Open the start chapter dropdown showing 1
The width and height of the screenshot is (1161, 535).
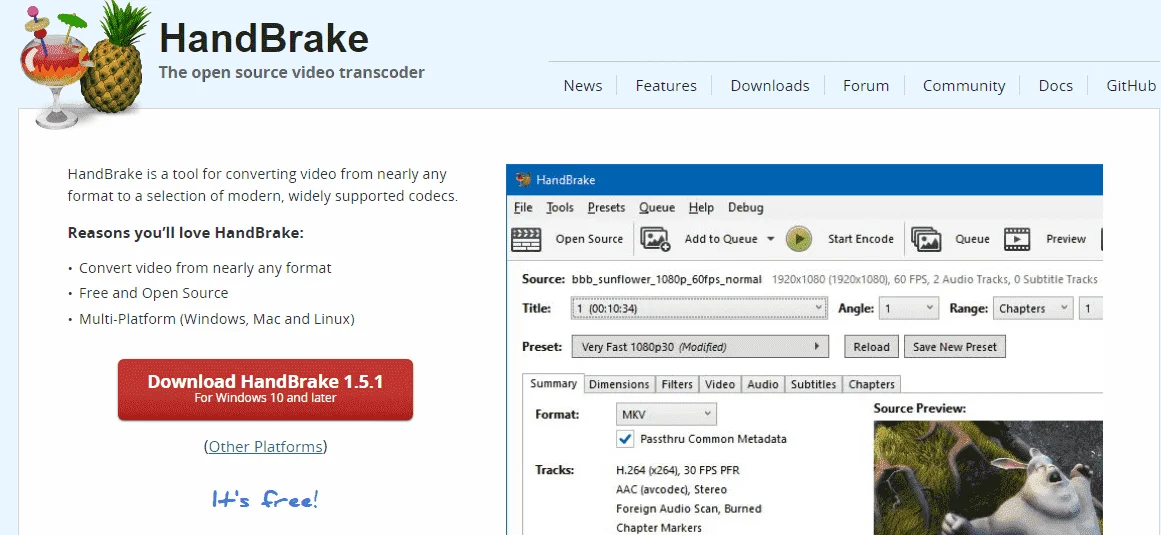[1091, 309]
